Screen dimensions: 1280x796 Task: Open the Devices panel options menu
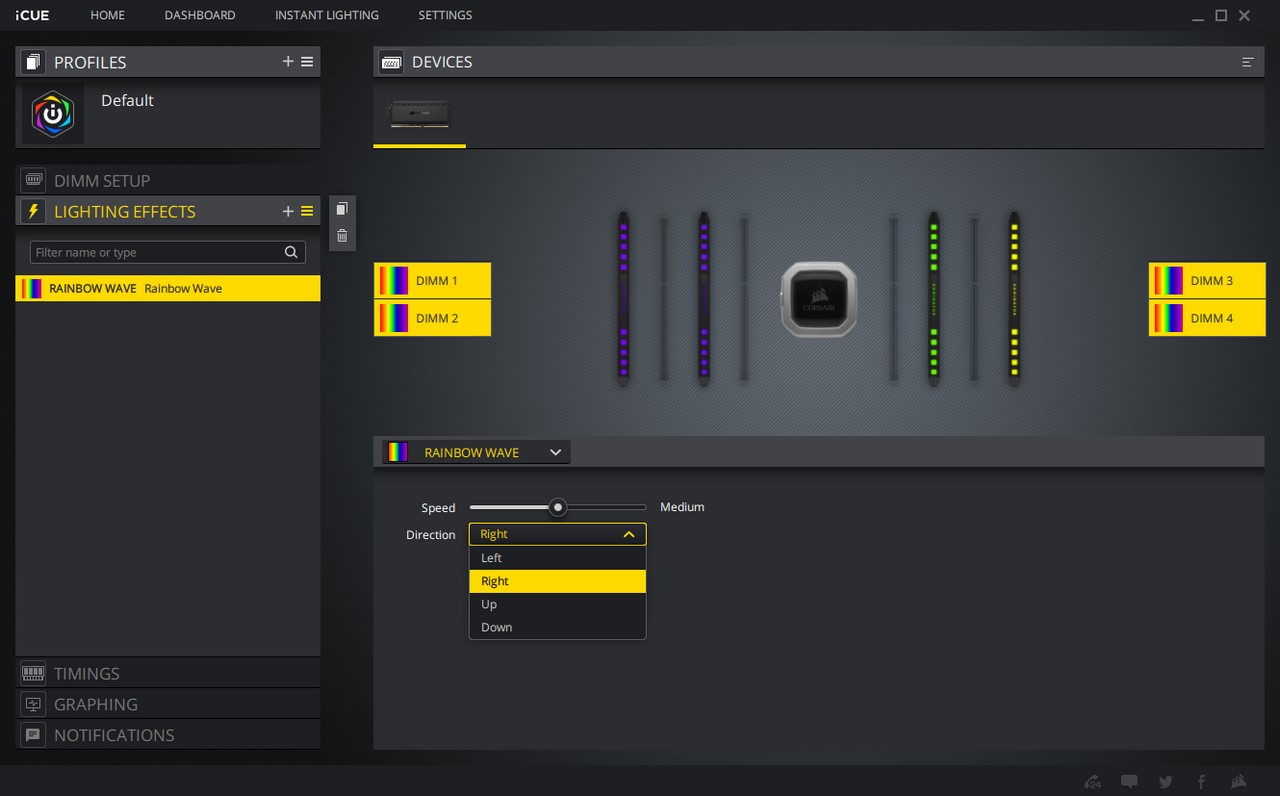click(1248, 62)
